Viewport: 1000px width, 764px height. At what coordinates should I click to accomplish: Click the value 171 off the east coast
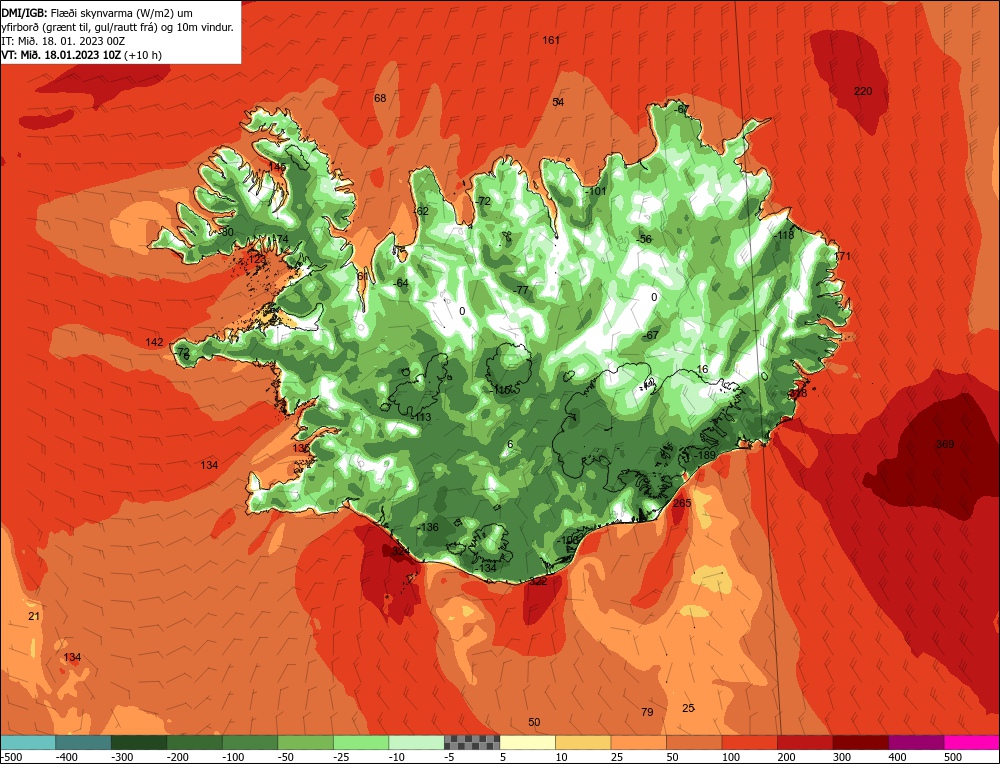pyautogui.click(x=842, y=256)
